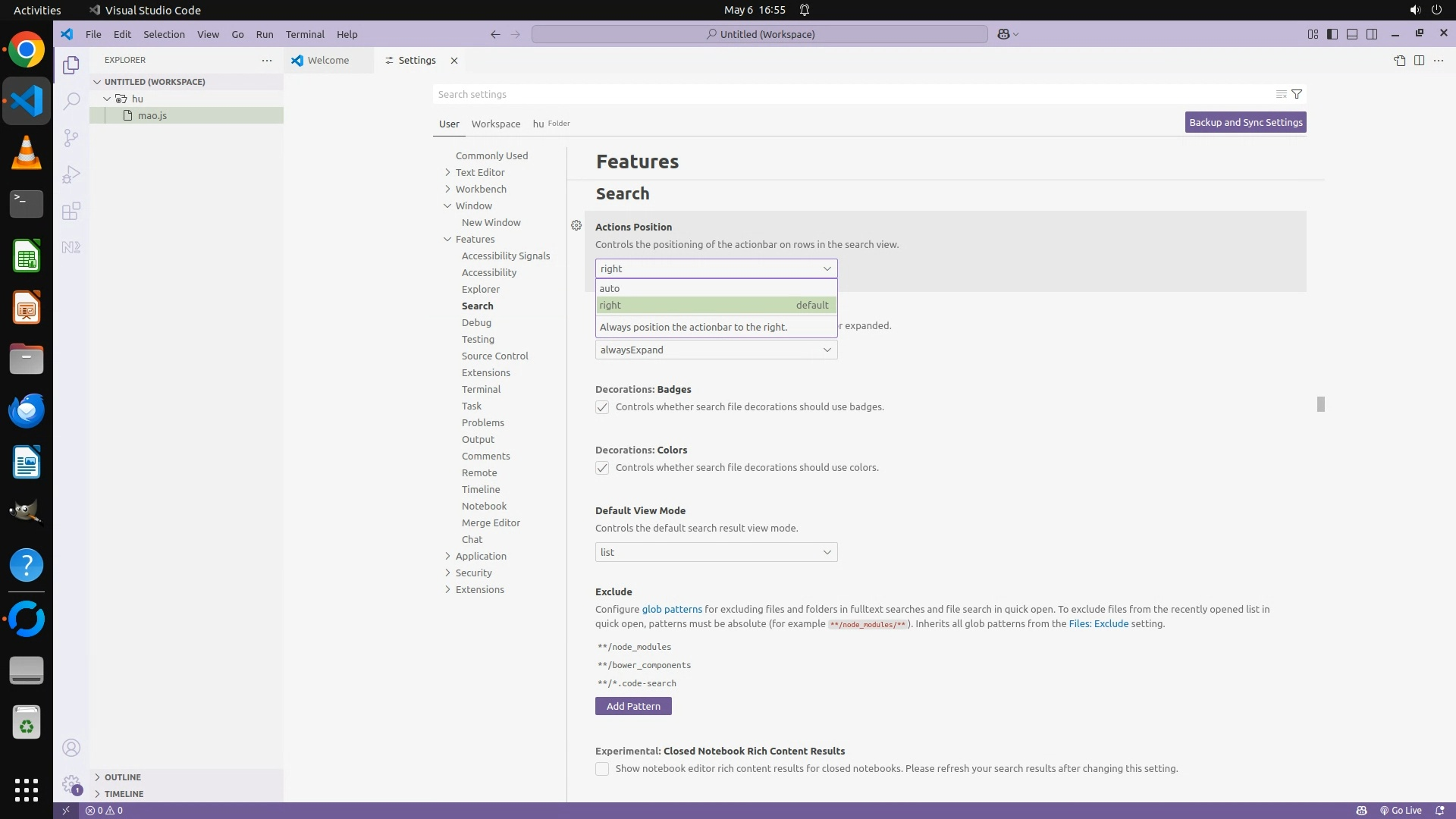Click the Add Pattern button
The width and height of the screenshot is (1456, 819).
pyautogui.click(x=633, y=706)
